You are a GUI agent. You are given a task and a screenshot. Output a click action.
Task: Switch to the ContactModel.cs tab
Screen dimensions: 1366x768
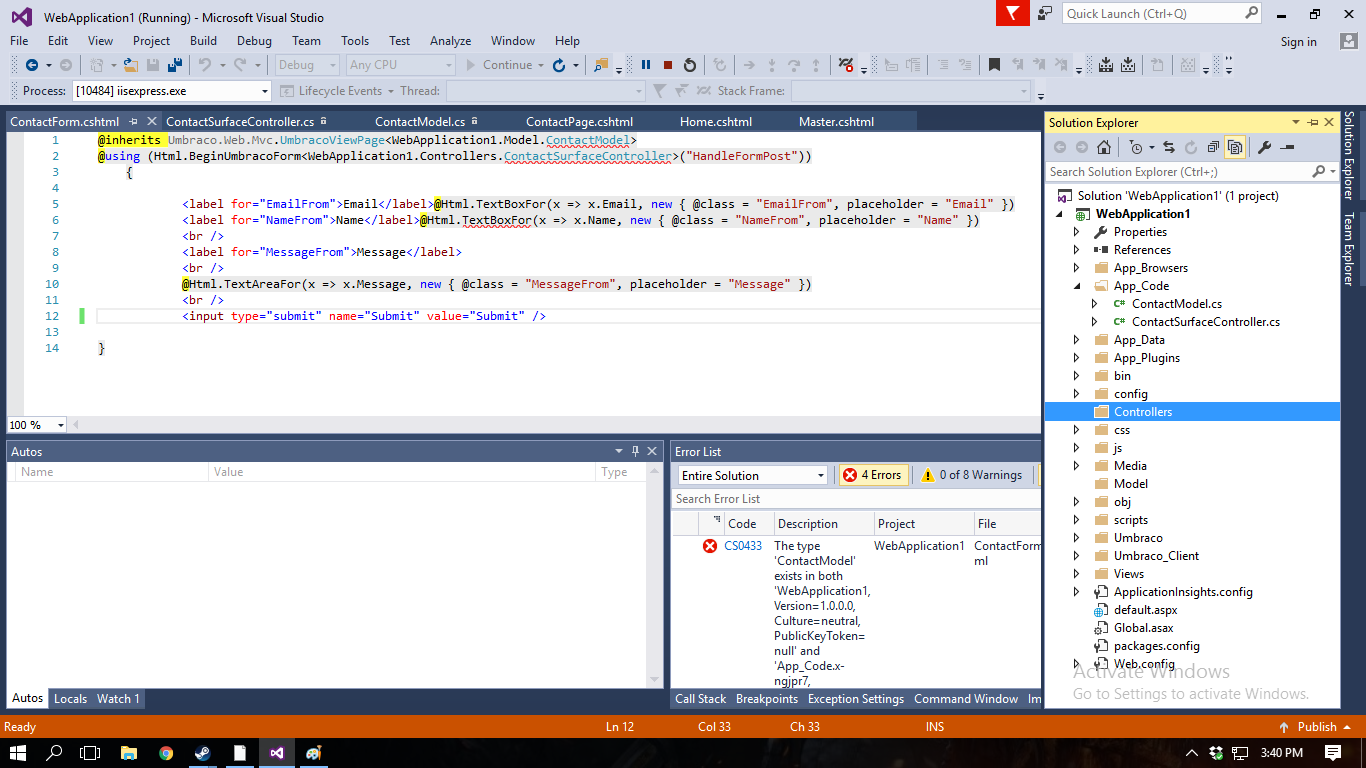(420, 122)
